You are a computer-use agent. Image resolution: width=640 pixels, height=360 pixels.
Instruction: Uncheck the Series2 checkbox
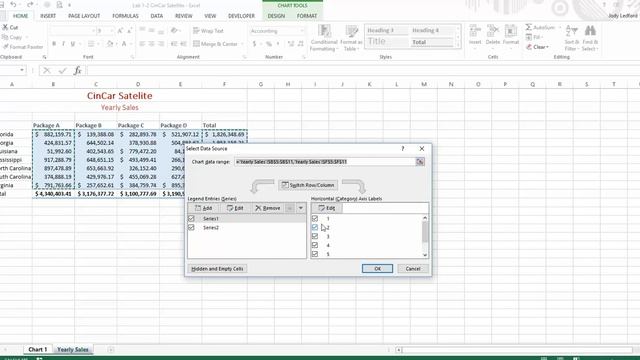coord(191,228)
